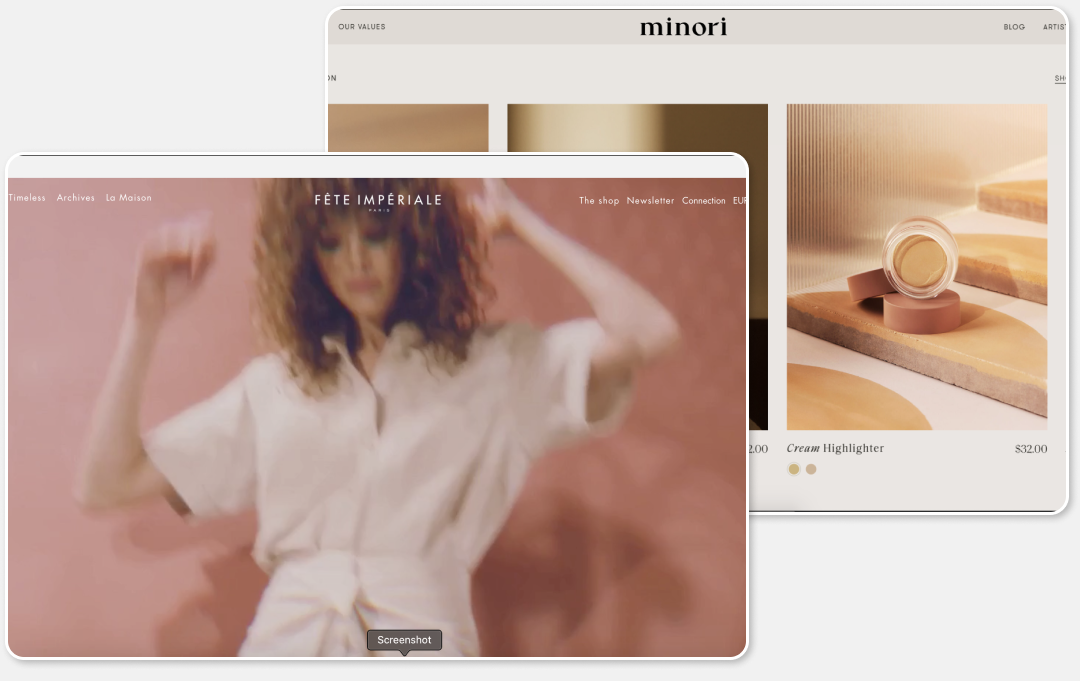Click the Screenshot tooltip label
This screenshot has width=1080, height=681.
404,640
